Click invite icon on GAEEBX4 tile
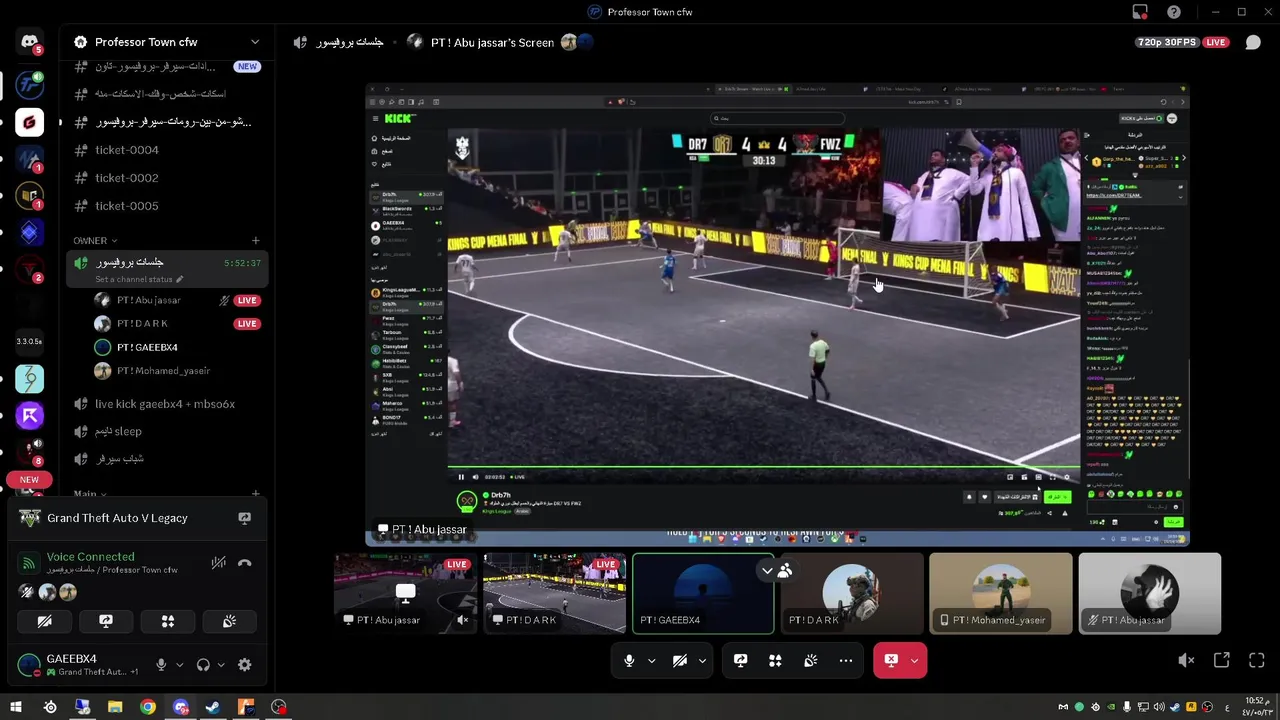 pyautogui.click(x=785, y=571)
